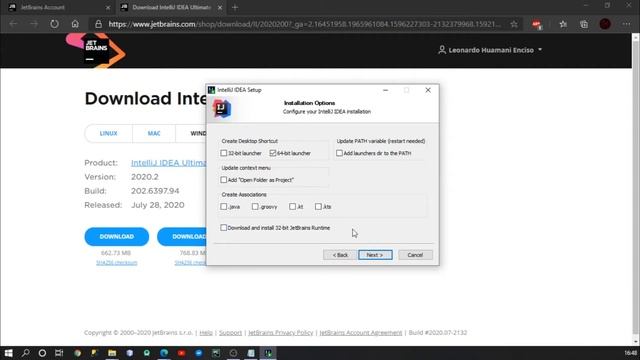The height and width of the screenshot is (360, 640).
Task: Click the build number 202.6397.94
Action: tap(155, 191)
